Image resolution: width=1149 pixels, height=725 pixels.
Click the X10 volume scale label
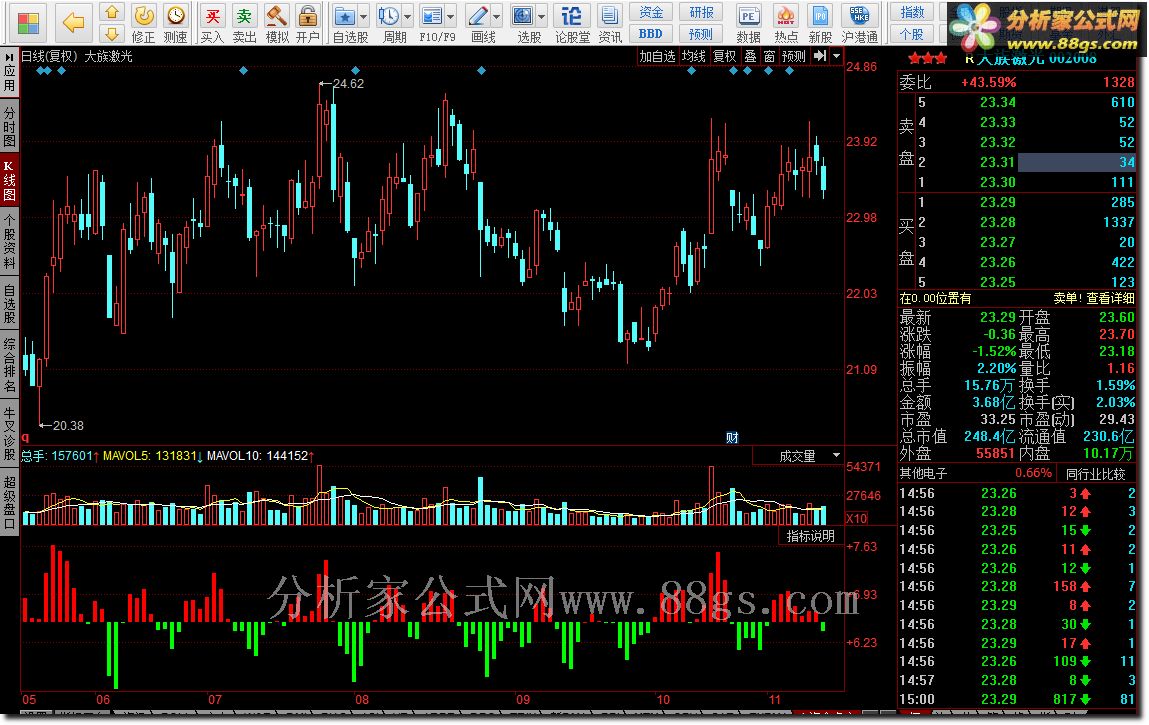(857, 518)
